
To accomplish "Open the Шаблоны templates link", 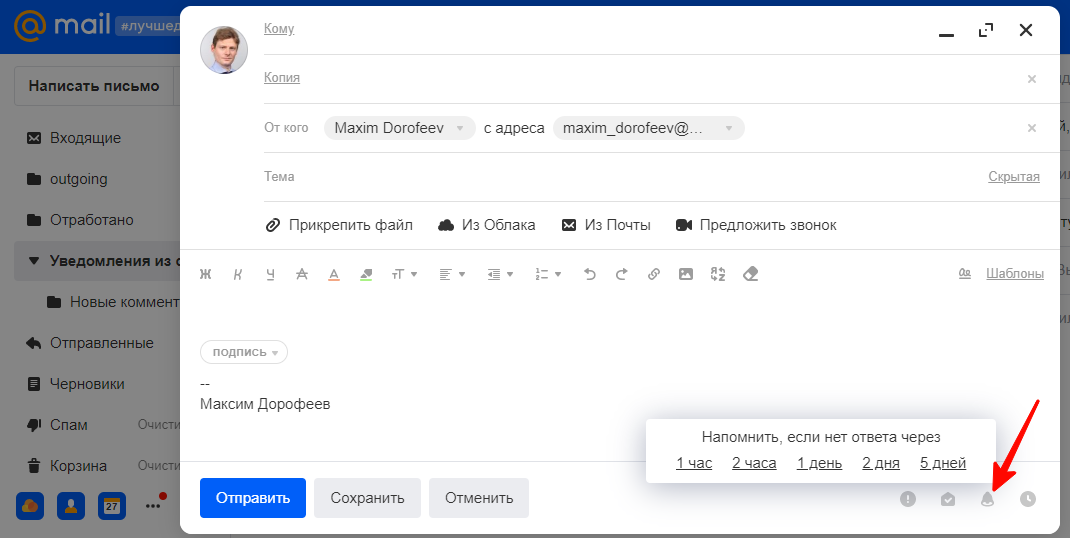I will pyautogui.click(x=1014, y=273).
